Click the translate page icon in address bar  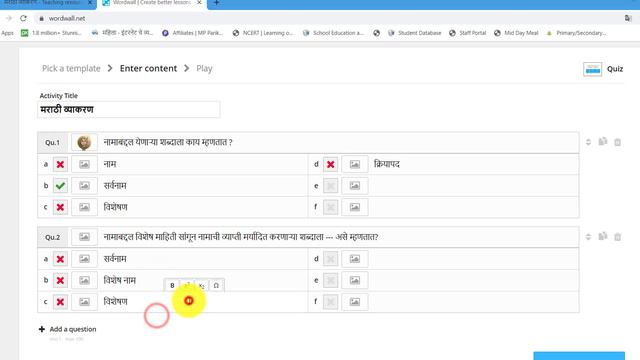[x=628, y=18]
